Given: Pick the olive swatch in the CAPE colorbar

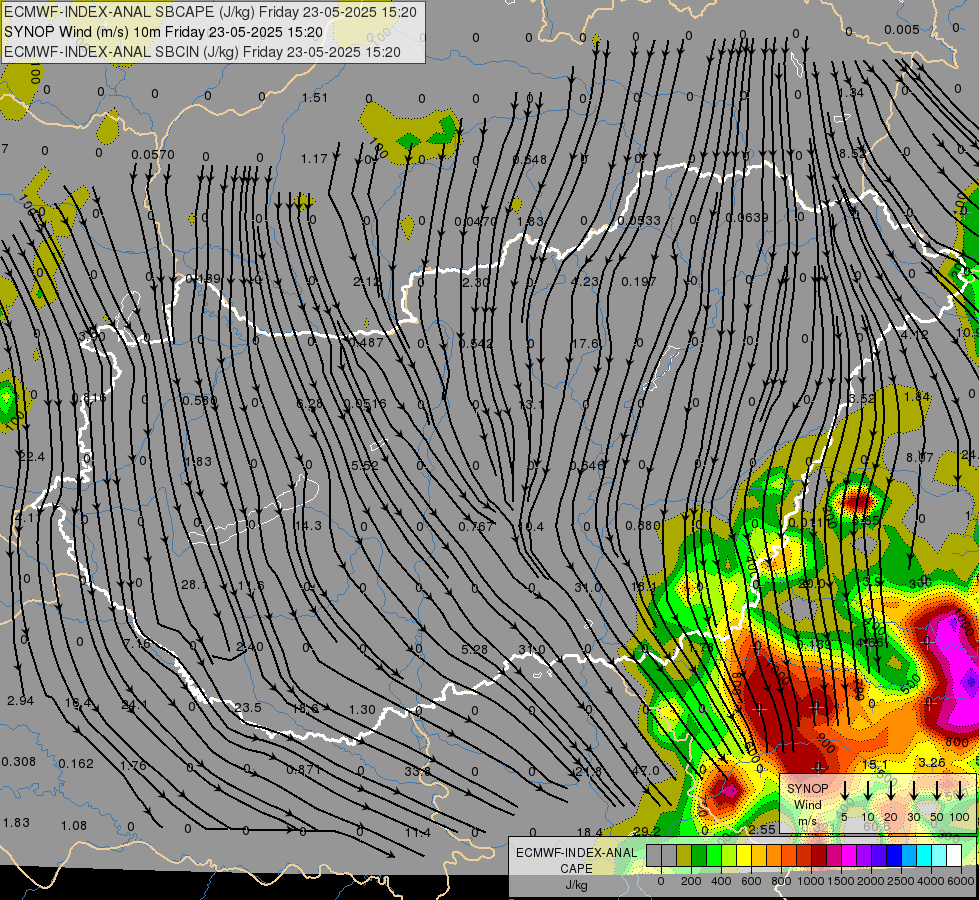Looking at the screenshot, I should tap(684, 855).
